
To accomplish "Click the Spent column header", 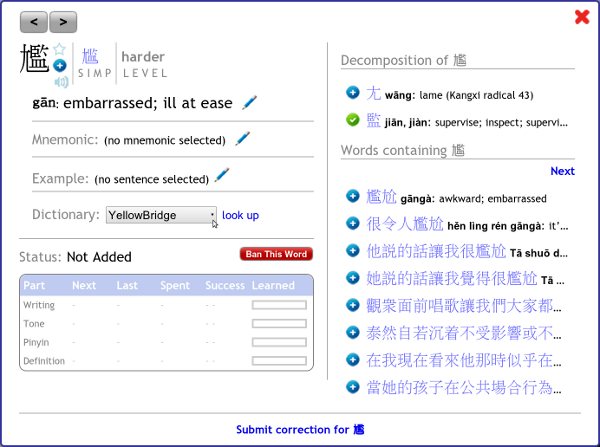I will [x=175, y=285].
